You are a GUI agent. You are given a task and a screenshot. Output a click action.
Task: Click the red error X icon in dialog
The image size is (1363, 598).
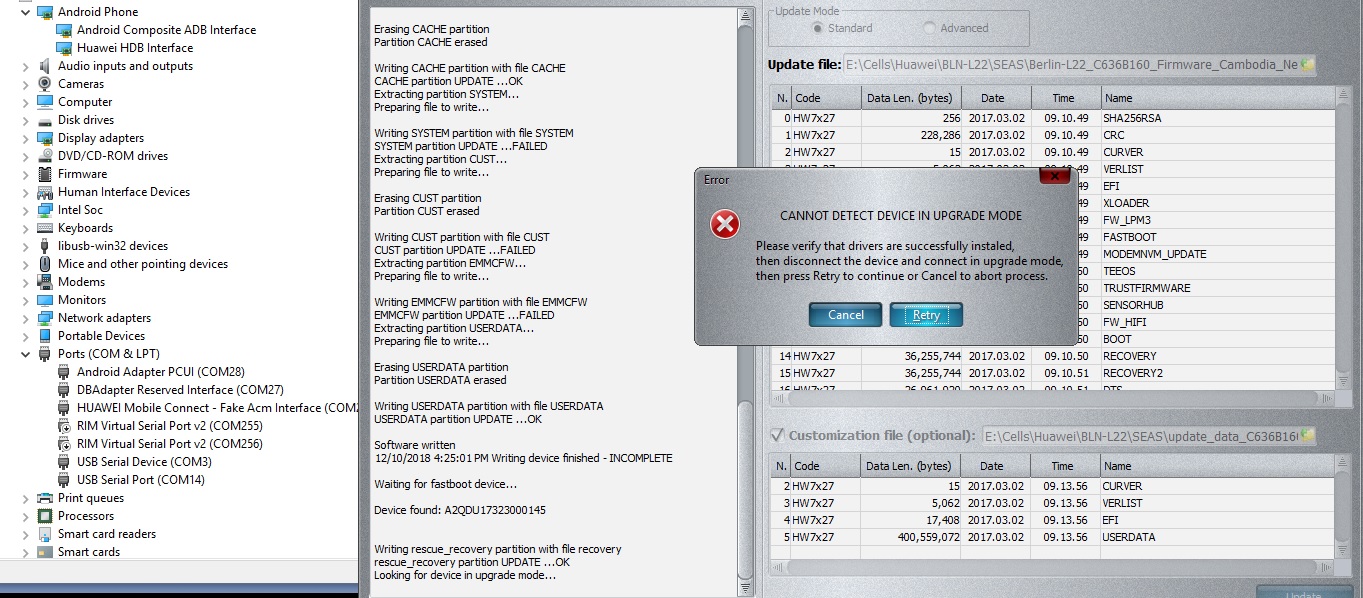coord(725,224)
